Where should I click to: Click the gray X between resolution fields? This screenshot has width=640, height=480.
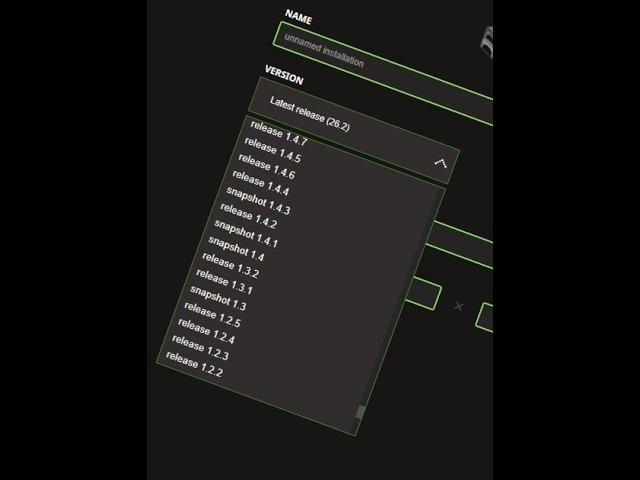click(459, 306)
